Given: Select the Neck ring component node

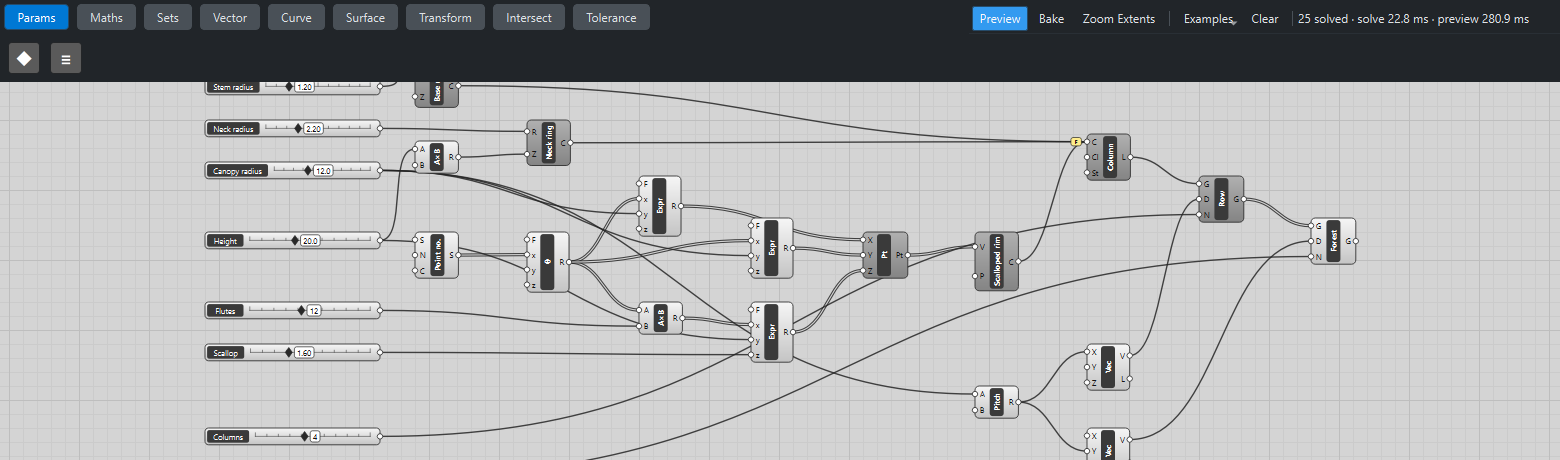Looking at the screenshot, I should click(x=548, y=143).
